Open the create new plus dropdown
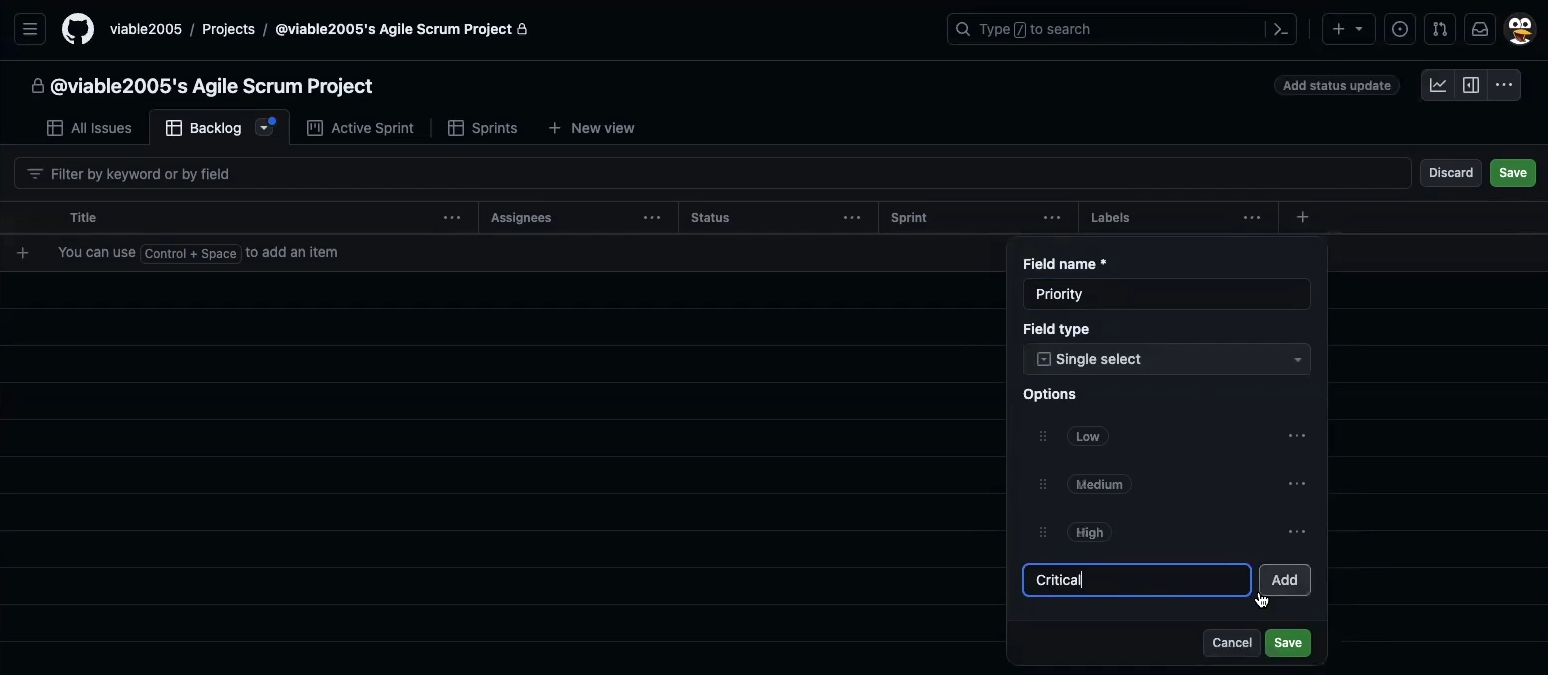1548x675 pixels. (x=1348, y=29)
